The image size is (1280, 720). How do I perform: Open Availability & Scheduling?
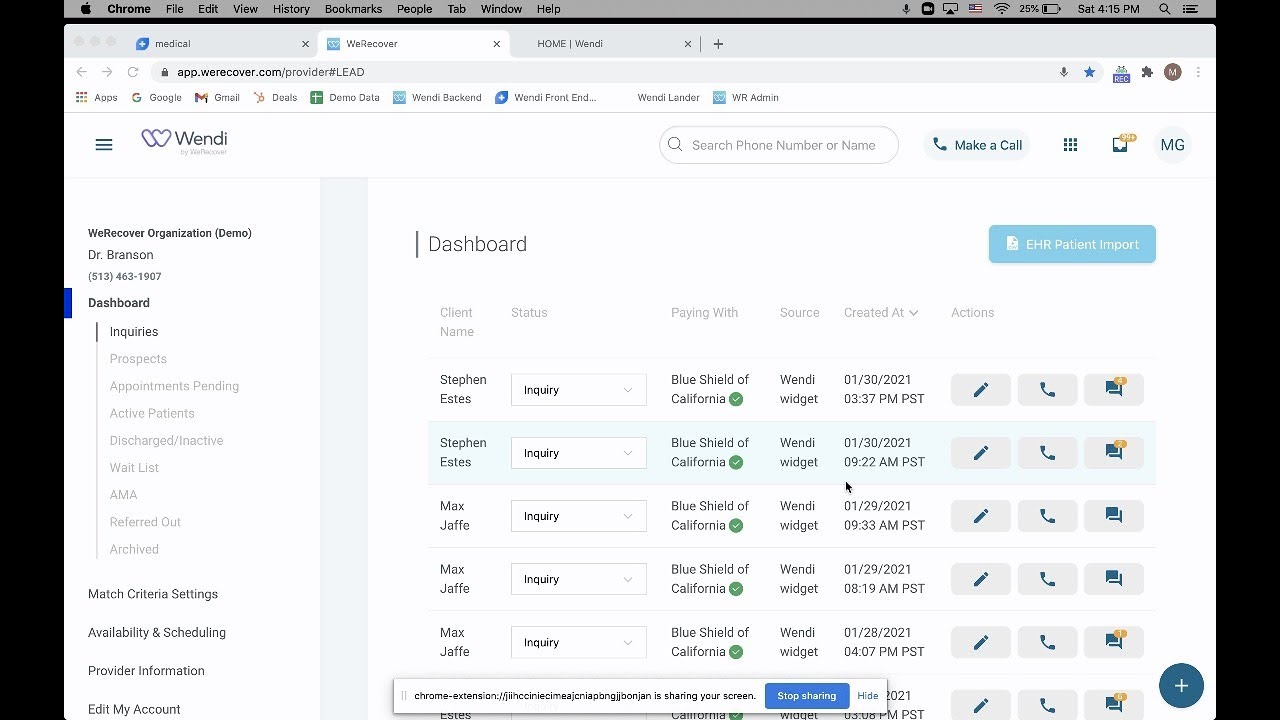coord(157,632)
